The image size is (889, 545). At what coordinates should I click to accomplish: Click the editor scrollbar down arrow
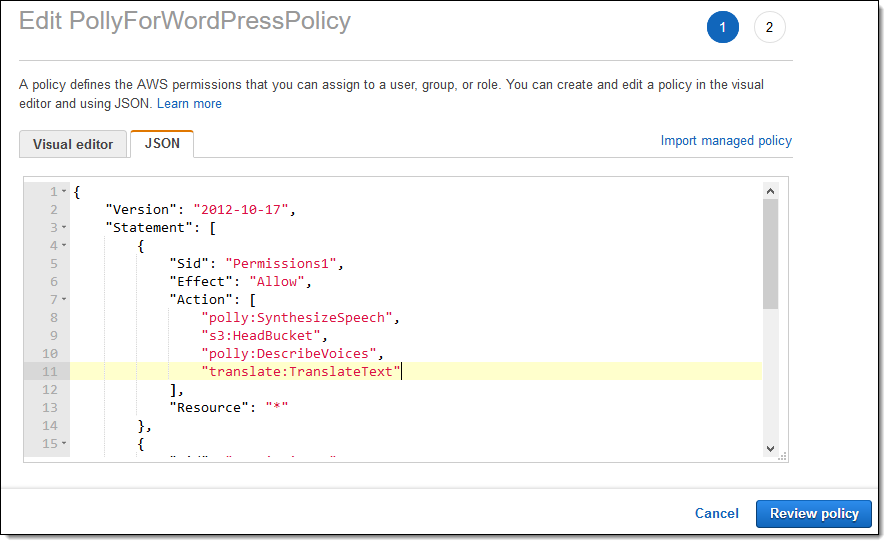tap(770, 448)
